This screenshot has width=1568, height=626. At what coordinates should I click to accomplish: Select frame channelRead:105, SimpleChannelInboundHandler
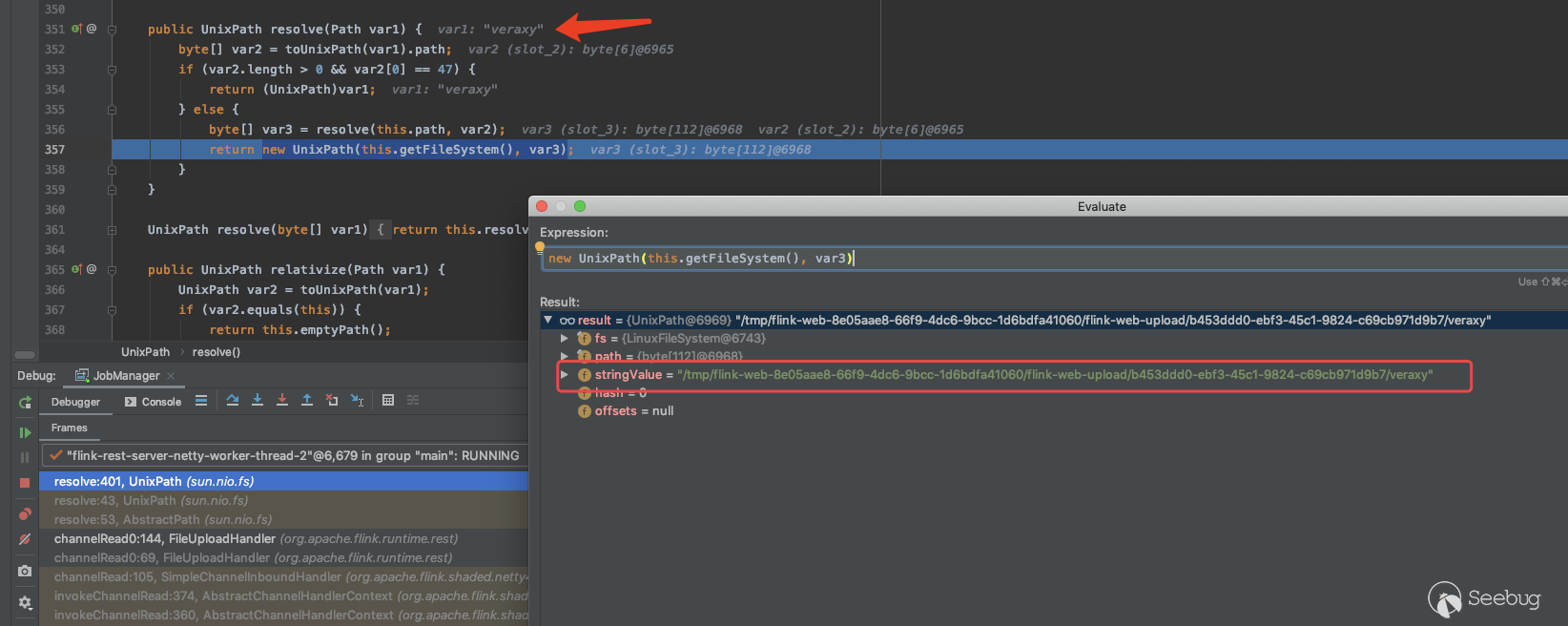(284, 577)
